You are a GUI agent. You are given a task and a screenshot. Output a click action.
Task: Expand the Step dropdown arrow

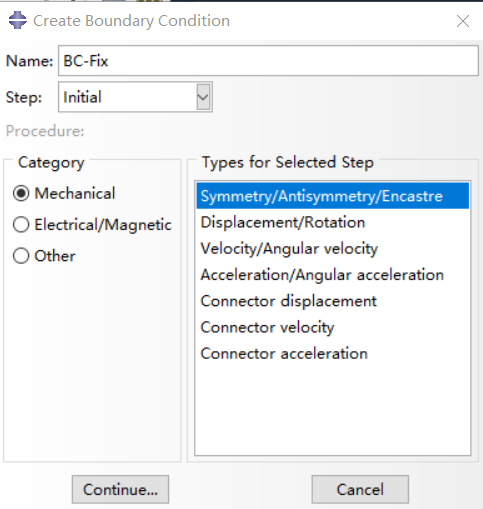[203, 97]
